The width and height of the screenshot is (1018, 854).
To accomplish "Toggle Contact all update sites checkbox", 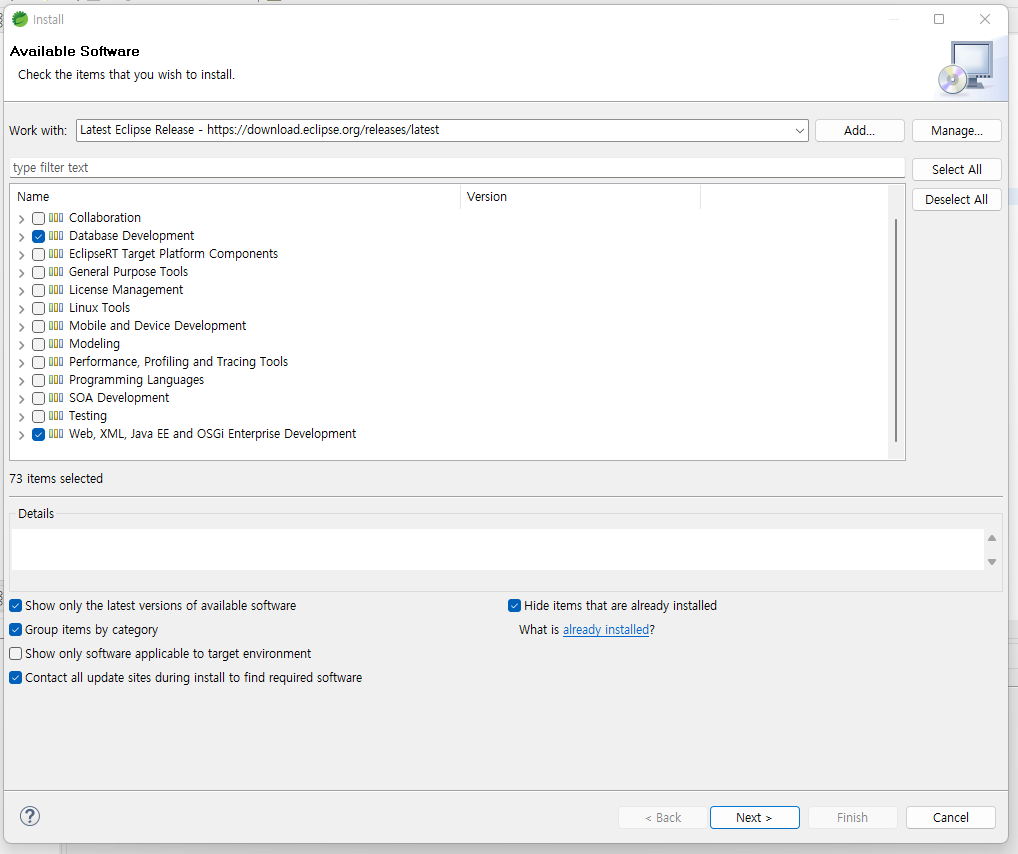I will [16, 678].
